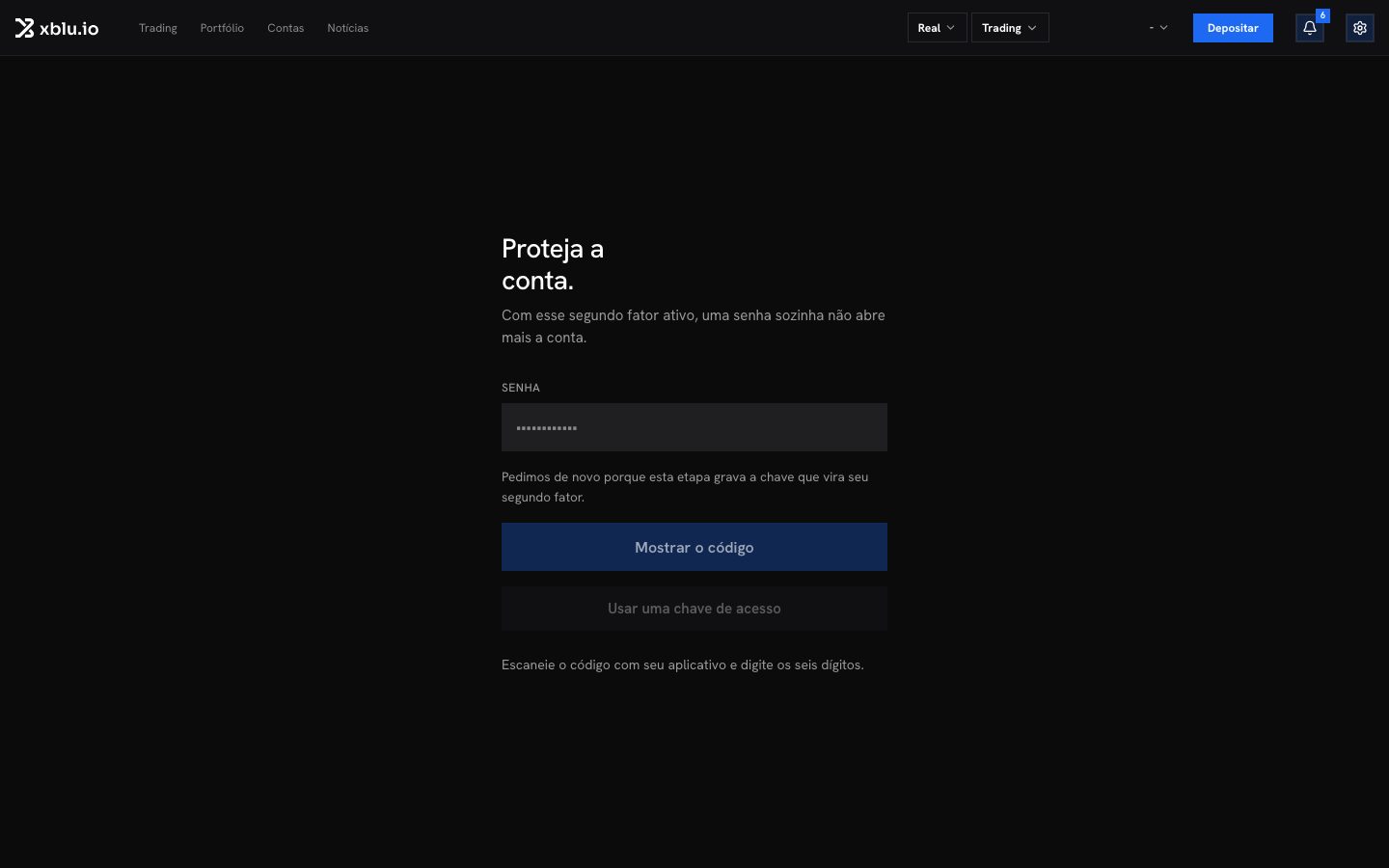Viewport: 1389px width, 868px height.
Task: Click the Depositar button
Action: pyautogui.click(x=1233, y=28)
